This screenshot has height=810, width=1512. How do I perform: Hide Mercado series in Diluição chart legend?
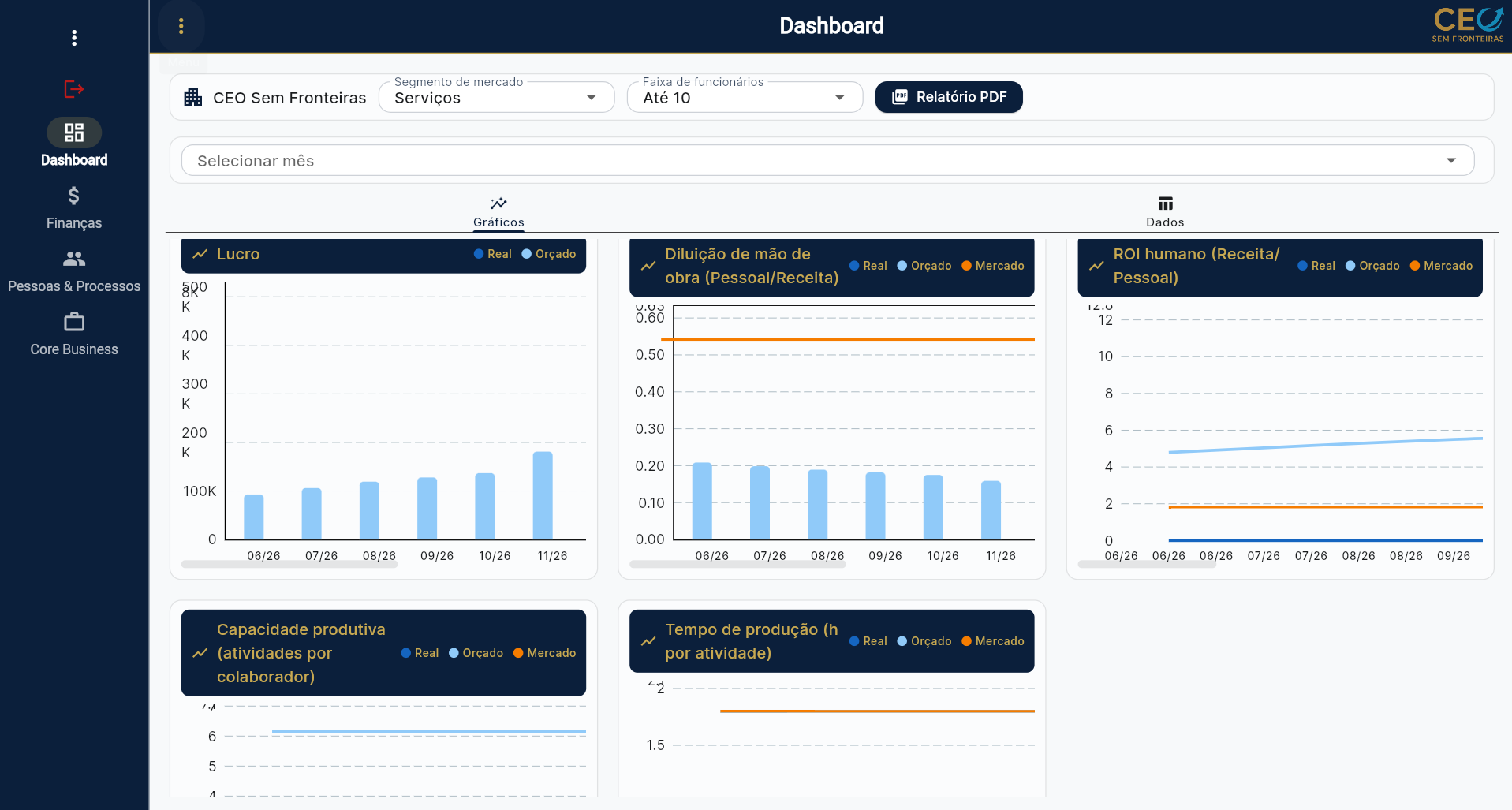coord(993,266)
